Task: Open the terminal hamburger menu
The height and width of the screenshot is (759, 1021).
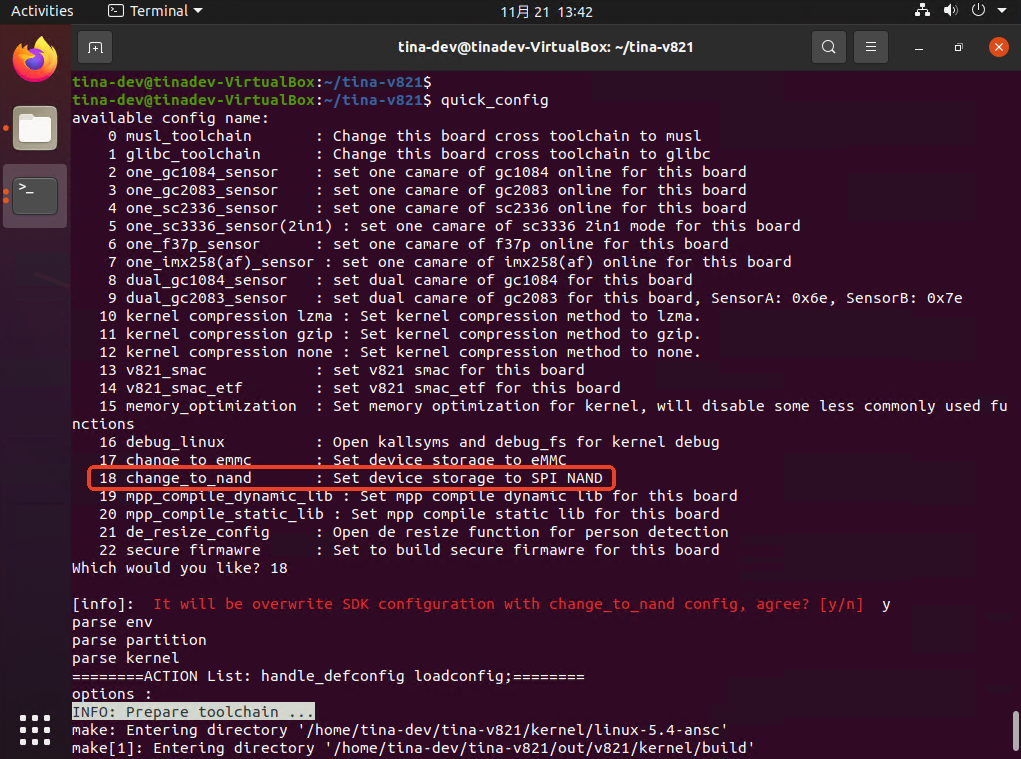Action: tap(871, 47)
